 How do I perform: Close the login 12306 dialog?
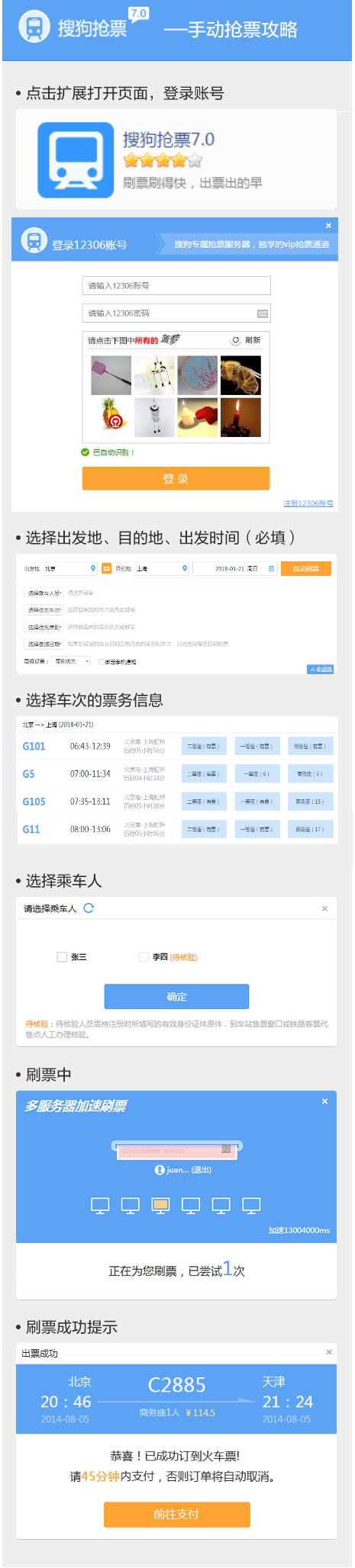(x=328, y=225)
